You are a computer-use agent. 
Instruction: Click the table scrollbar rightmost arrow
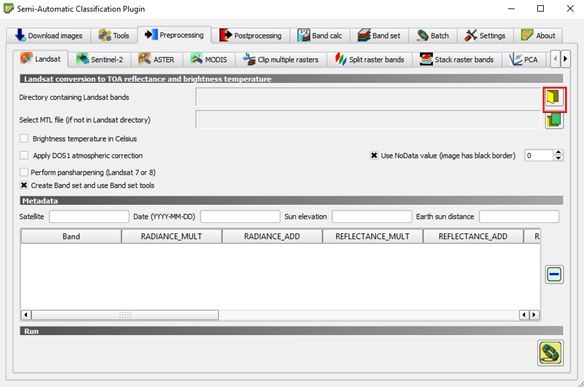coord(534,315)
